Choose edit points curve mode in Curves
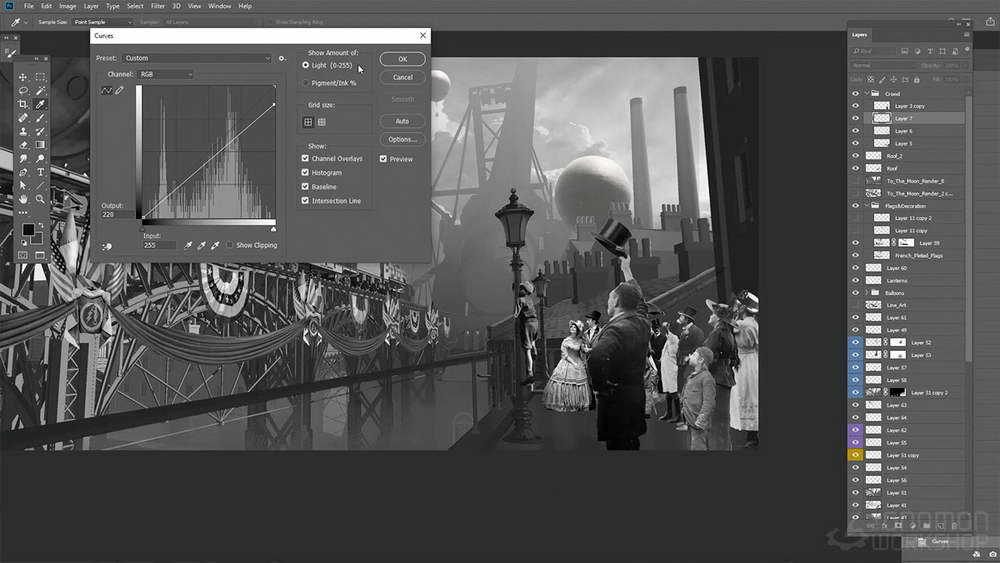 point(107,91)
